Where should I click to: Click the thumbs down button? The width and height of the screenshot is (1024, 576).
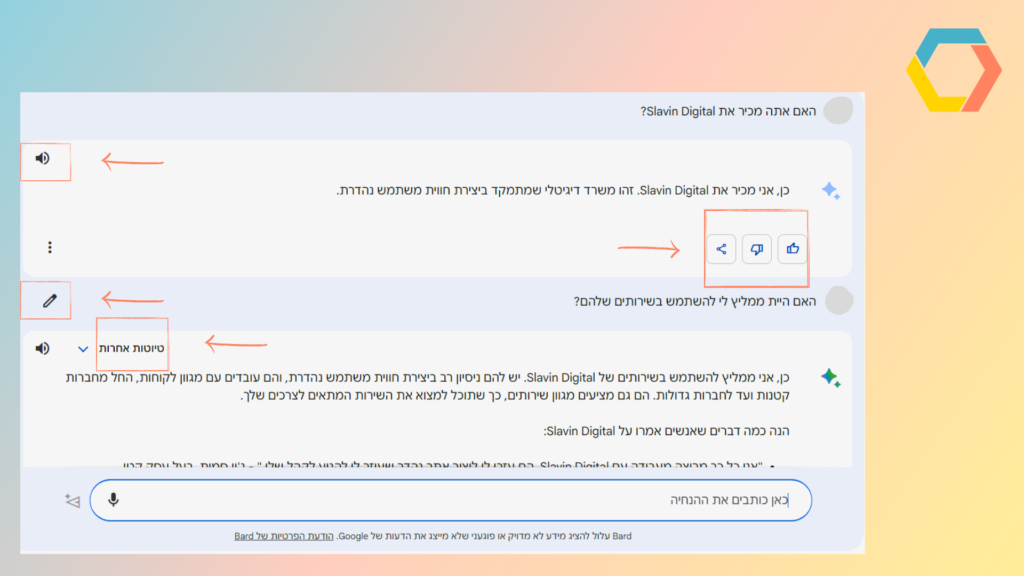756,249
